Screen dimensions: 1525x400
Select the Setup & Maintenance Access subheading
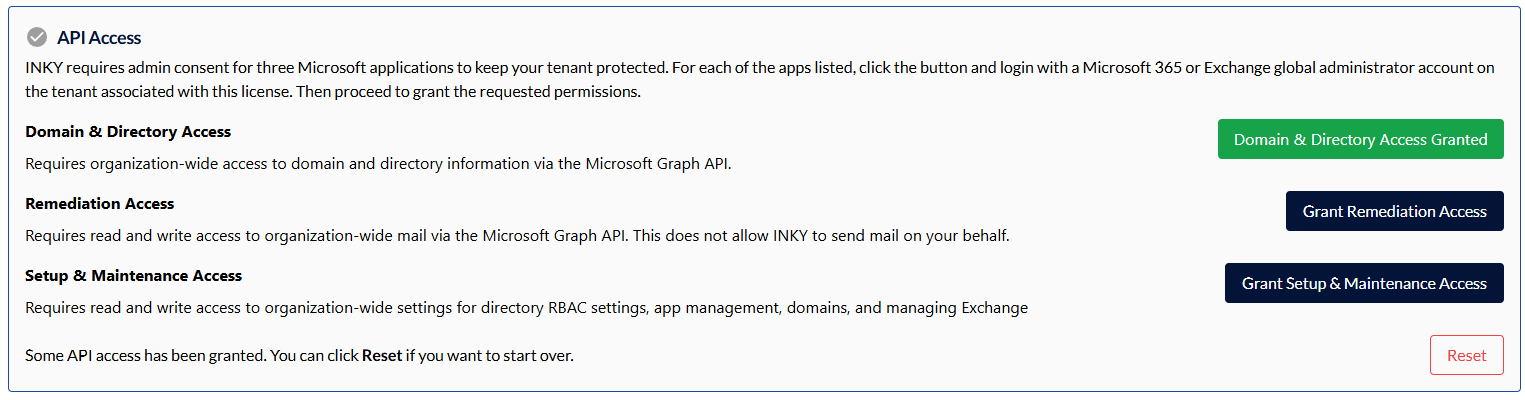134,276
